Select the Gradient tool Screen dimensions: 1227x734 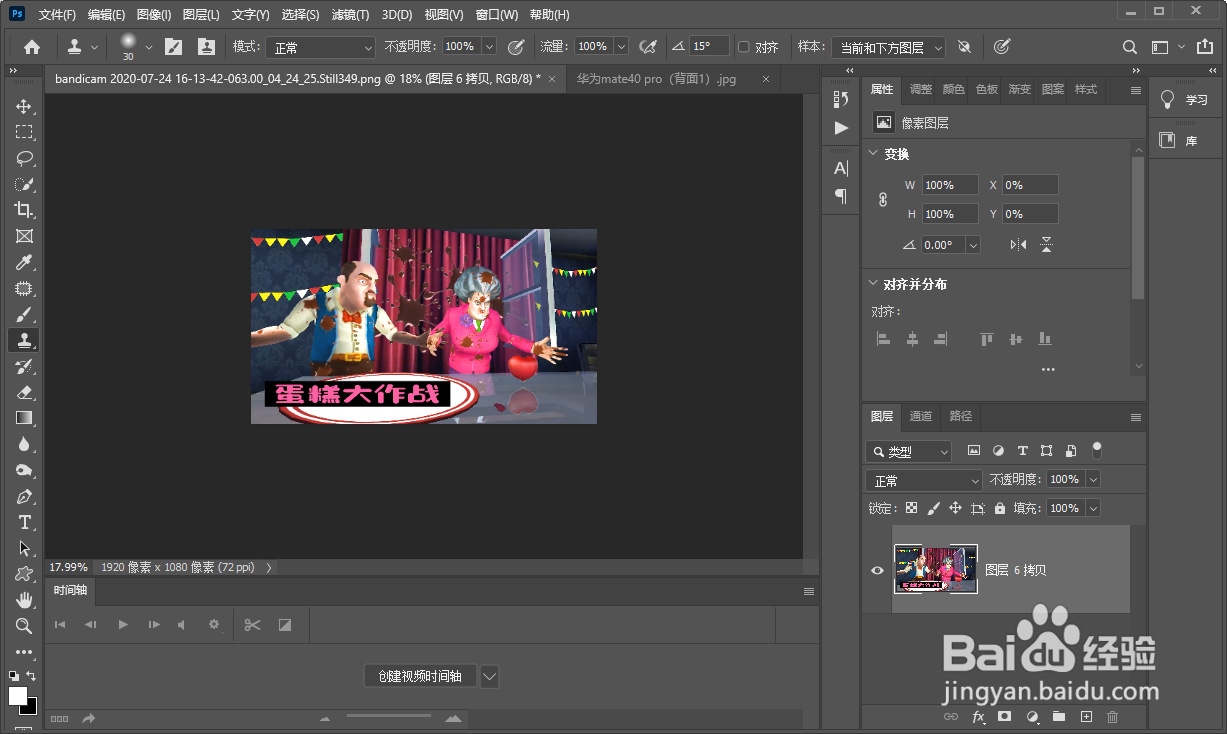tap(24, 418)
